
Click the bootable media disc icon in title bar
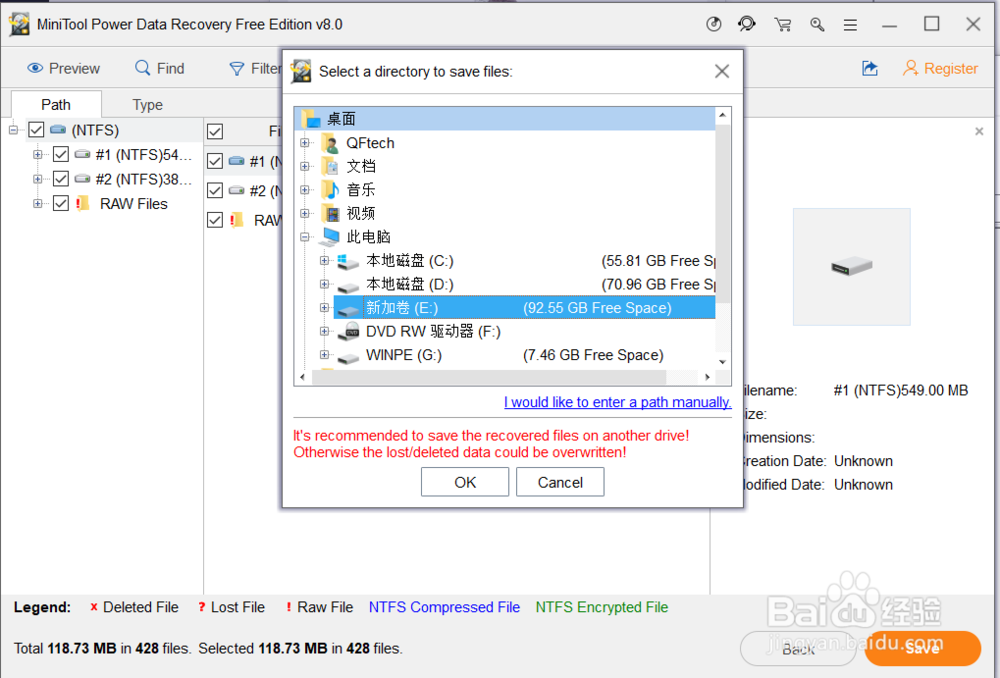714,24
